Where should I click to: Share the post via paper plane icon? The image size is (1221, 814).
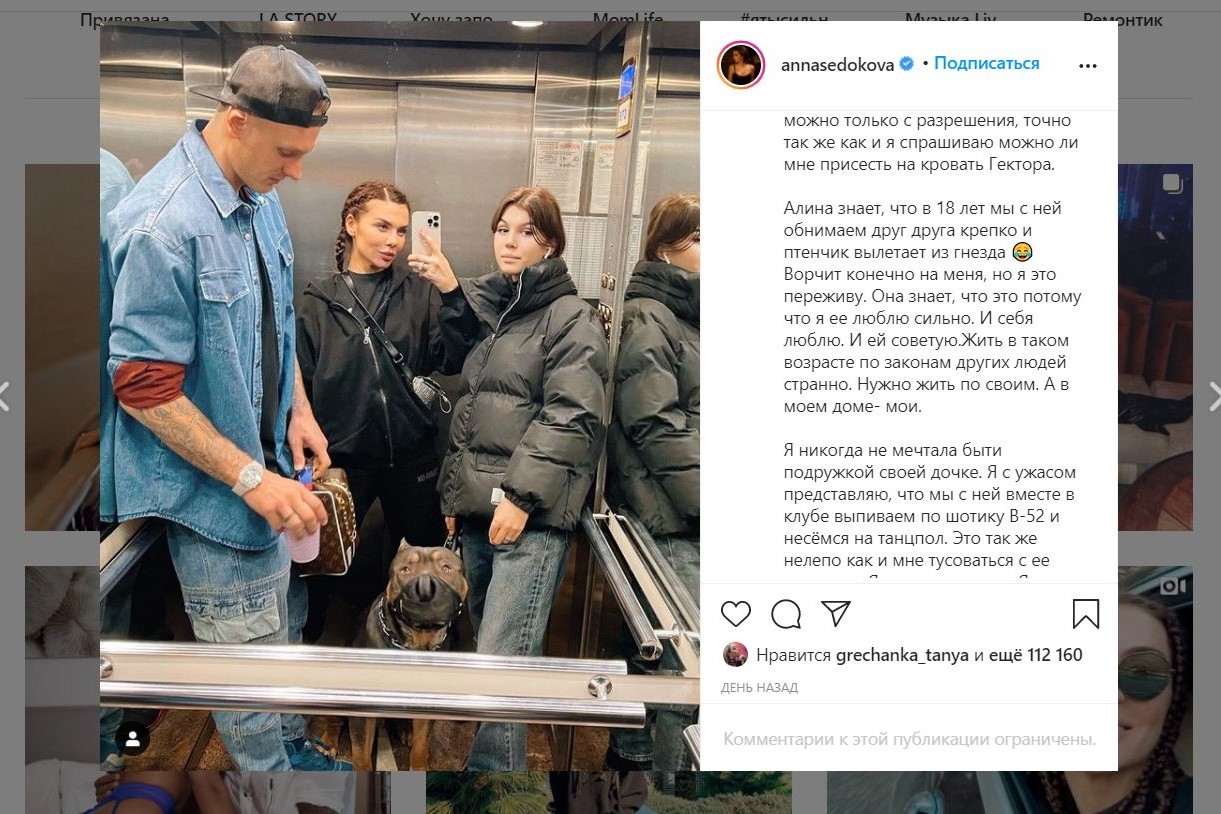836,613
